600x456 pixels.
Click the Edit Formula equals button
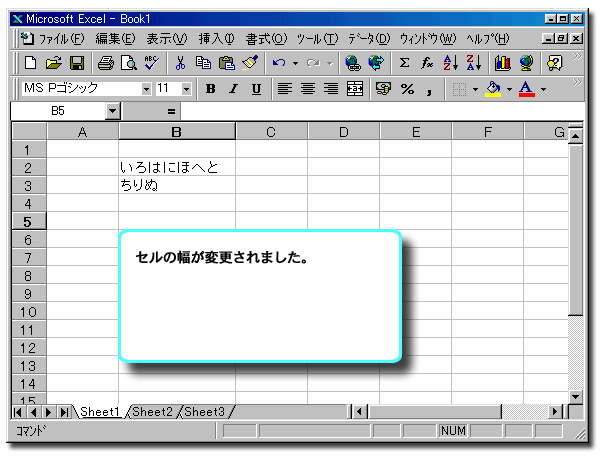(x=171, y=111)
